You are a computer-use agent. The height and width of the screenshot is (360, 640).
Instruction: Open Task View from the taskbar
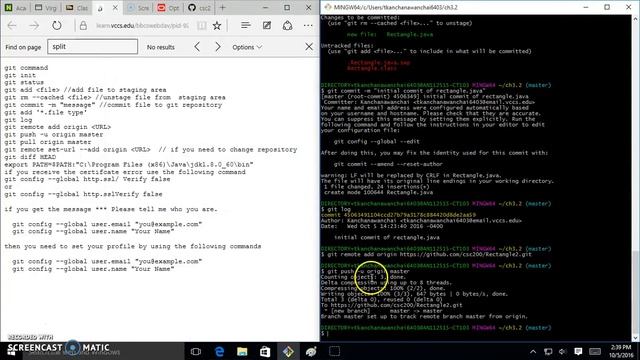(x=196, y=351)
